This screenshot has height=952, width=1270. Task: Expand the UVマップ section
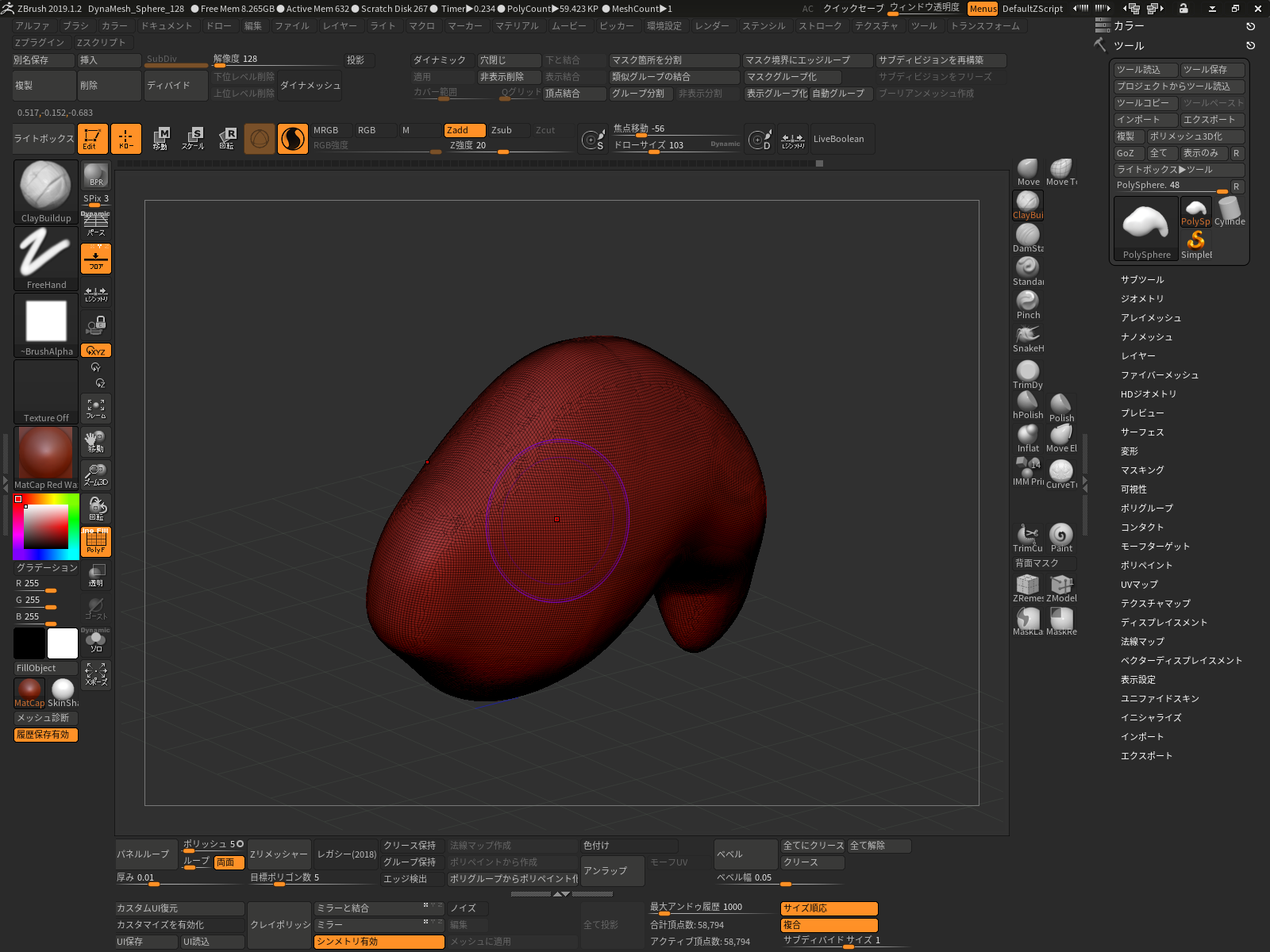1139,585
